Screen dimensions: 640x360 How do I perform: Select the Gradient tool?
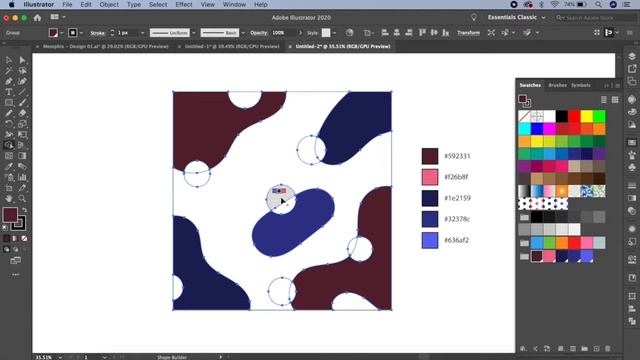22,156
